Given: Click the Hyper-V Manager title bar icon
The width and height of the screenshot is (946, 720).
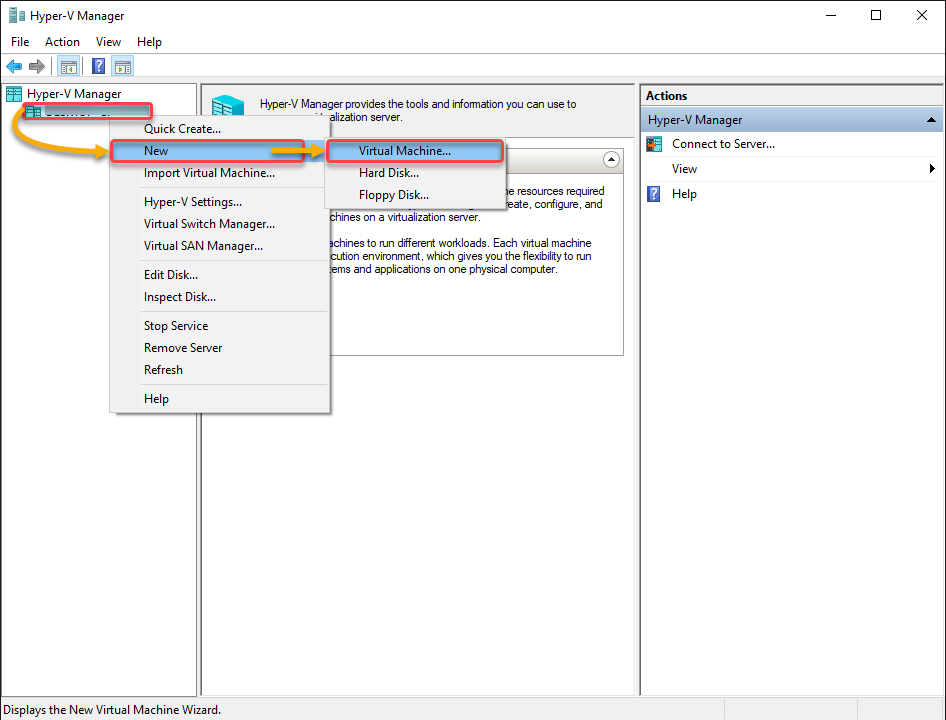Looking at the screenshot, I should (x=16, y=15).
